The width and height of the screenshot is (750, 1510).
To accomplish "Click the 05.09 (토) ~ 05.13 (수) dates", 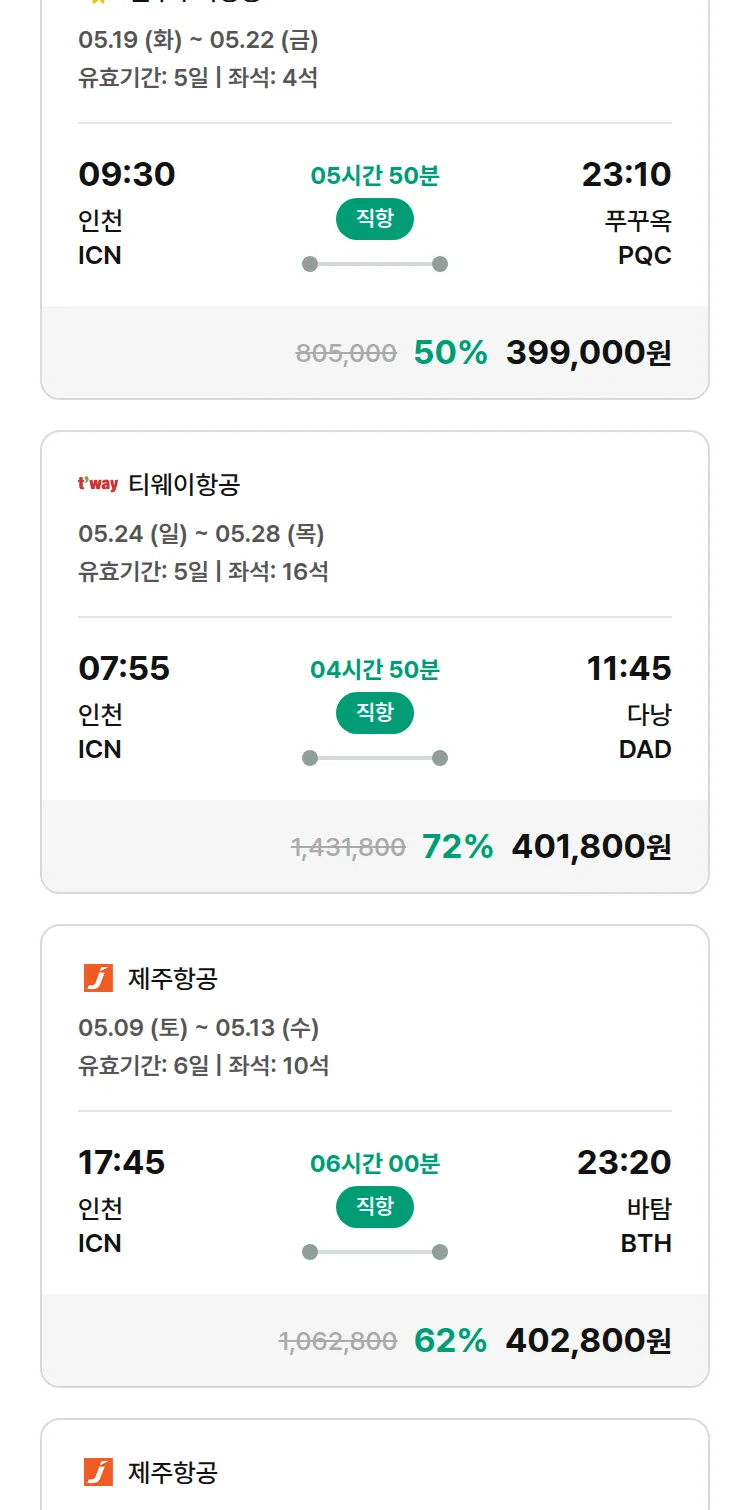I will click(199, 1028).
